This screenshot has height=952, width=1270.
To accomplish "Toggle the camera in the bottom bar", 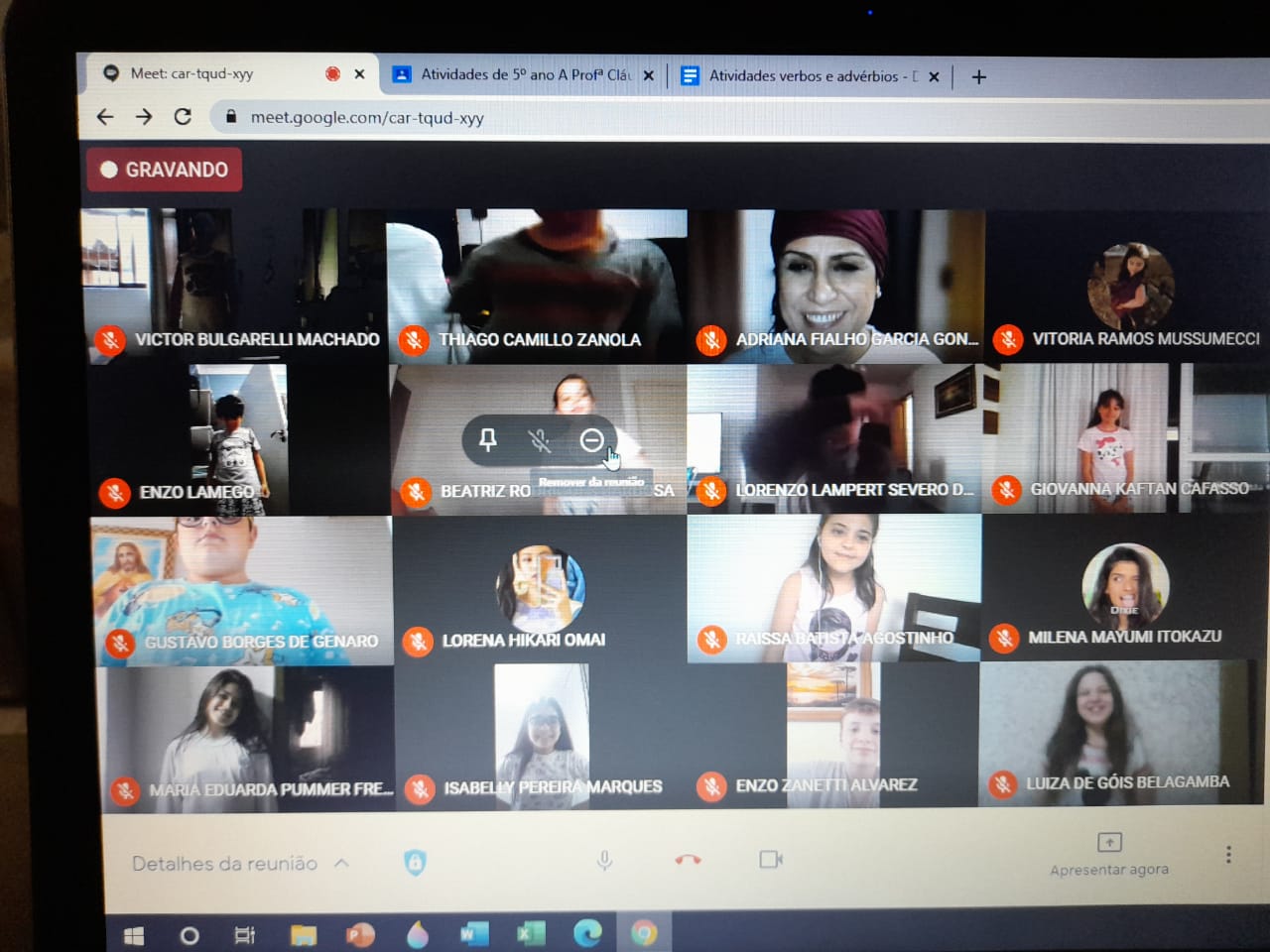I will [770, 859].
